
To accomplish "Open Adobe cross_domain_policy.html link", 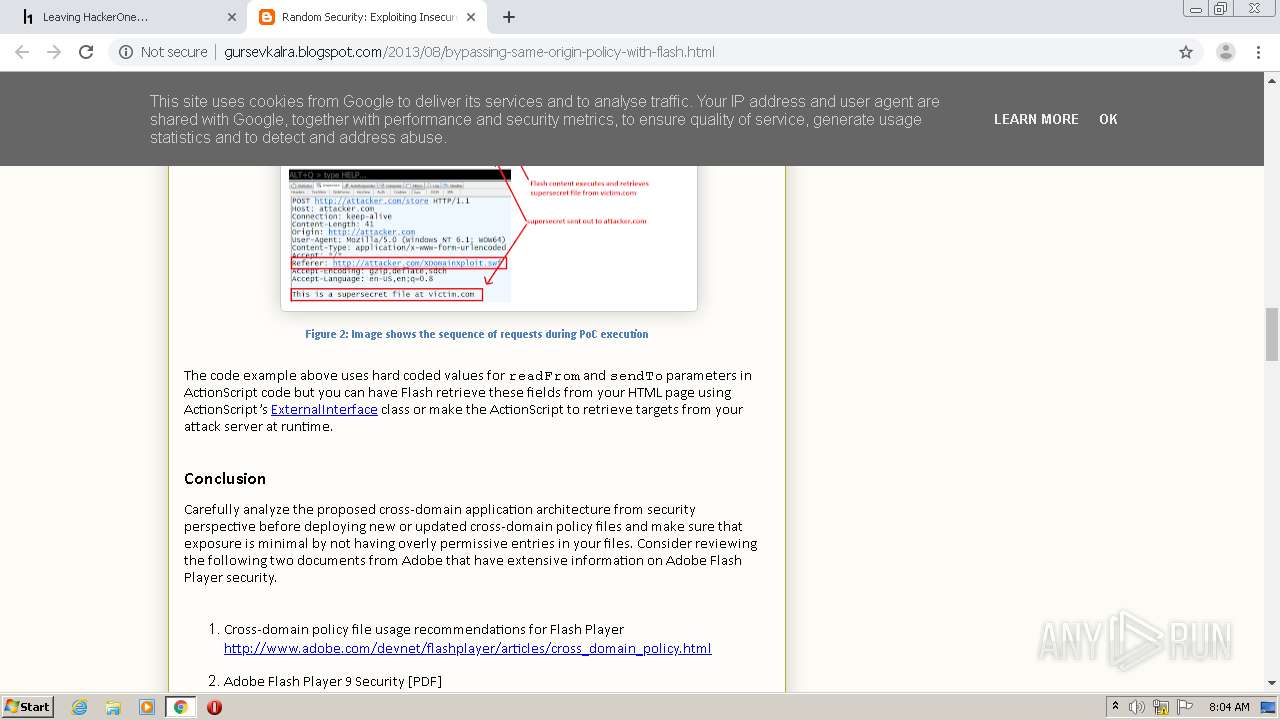I will click(467, 648).
